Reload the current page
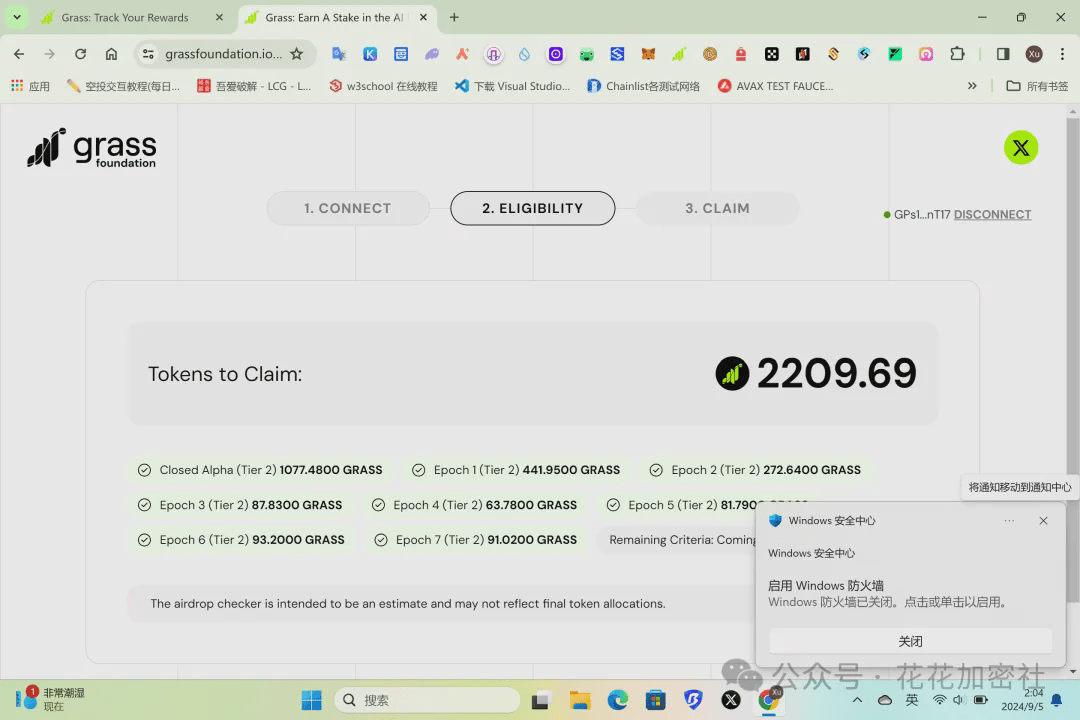 coord(81,54)
